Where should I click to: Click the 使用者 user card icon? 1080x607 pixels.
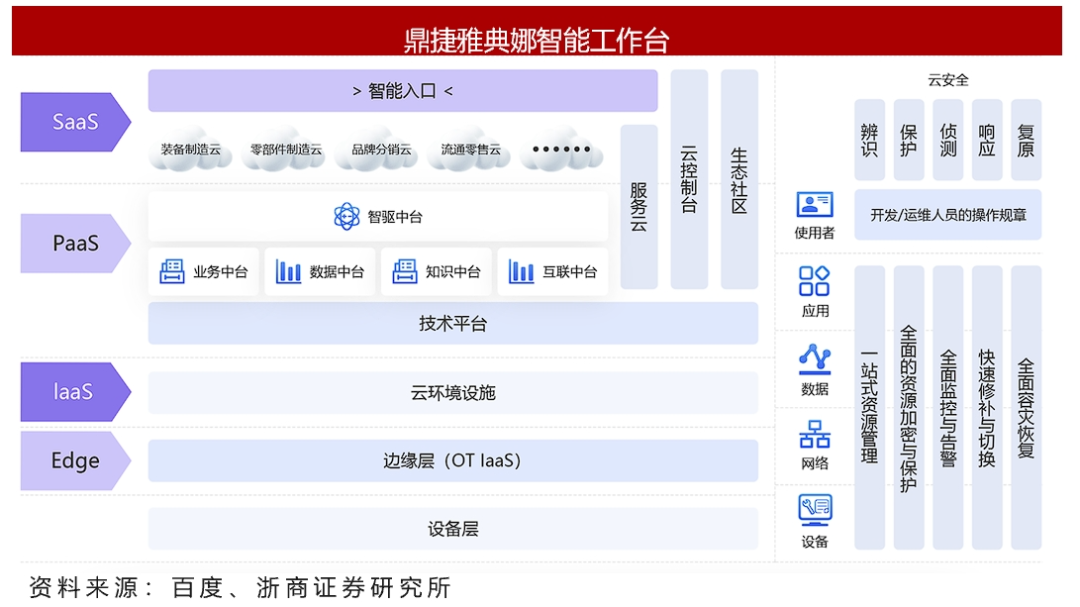815,205
